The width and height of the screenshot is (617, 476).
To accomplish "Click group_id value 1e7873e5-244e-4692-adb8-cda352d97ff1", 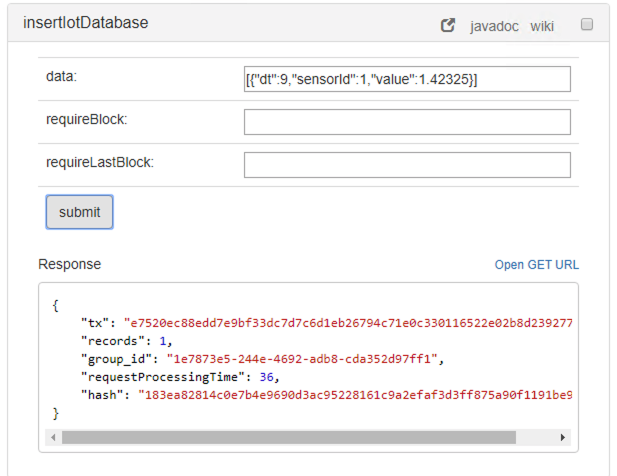I will (302, 359).
